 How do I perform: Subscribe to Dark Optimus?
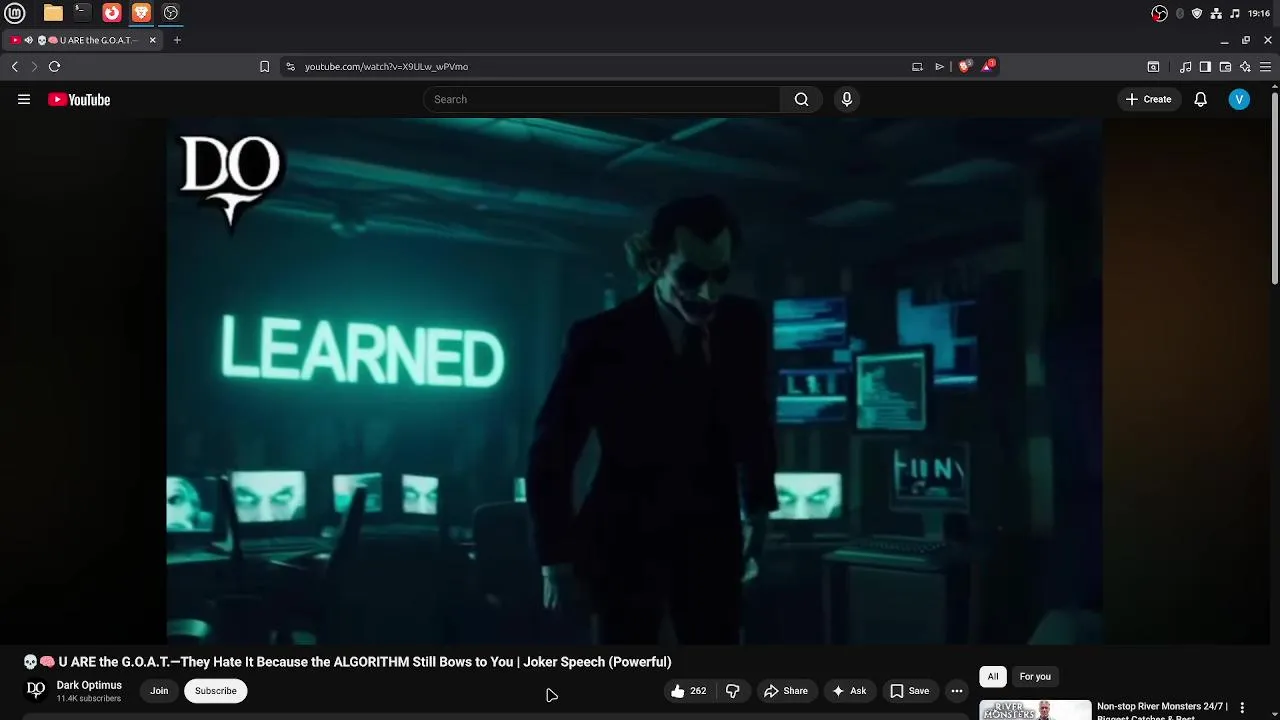216,691
